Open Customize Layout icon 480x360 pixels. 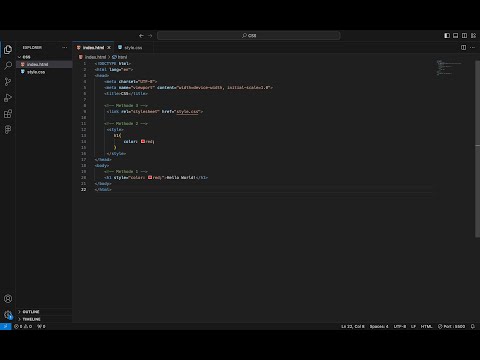(x=473, y=35)
